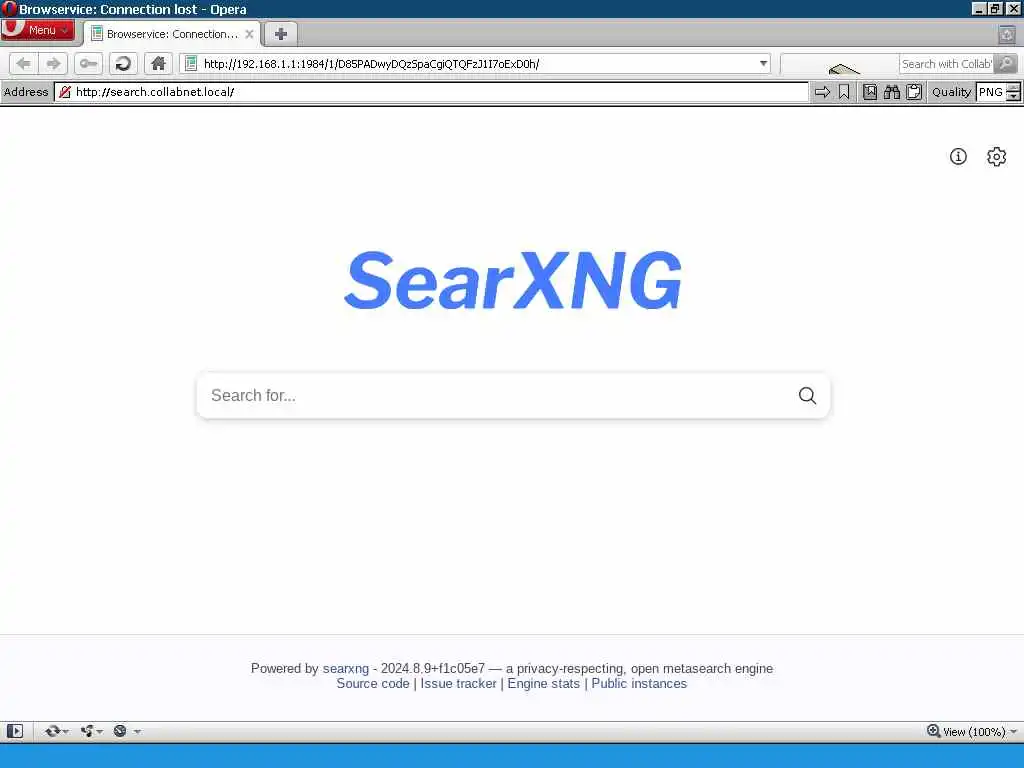
Task: Open the Source code link
Action: coord(373,684)
